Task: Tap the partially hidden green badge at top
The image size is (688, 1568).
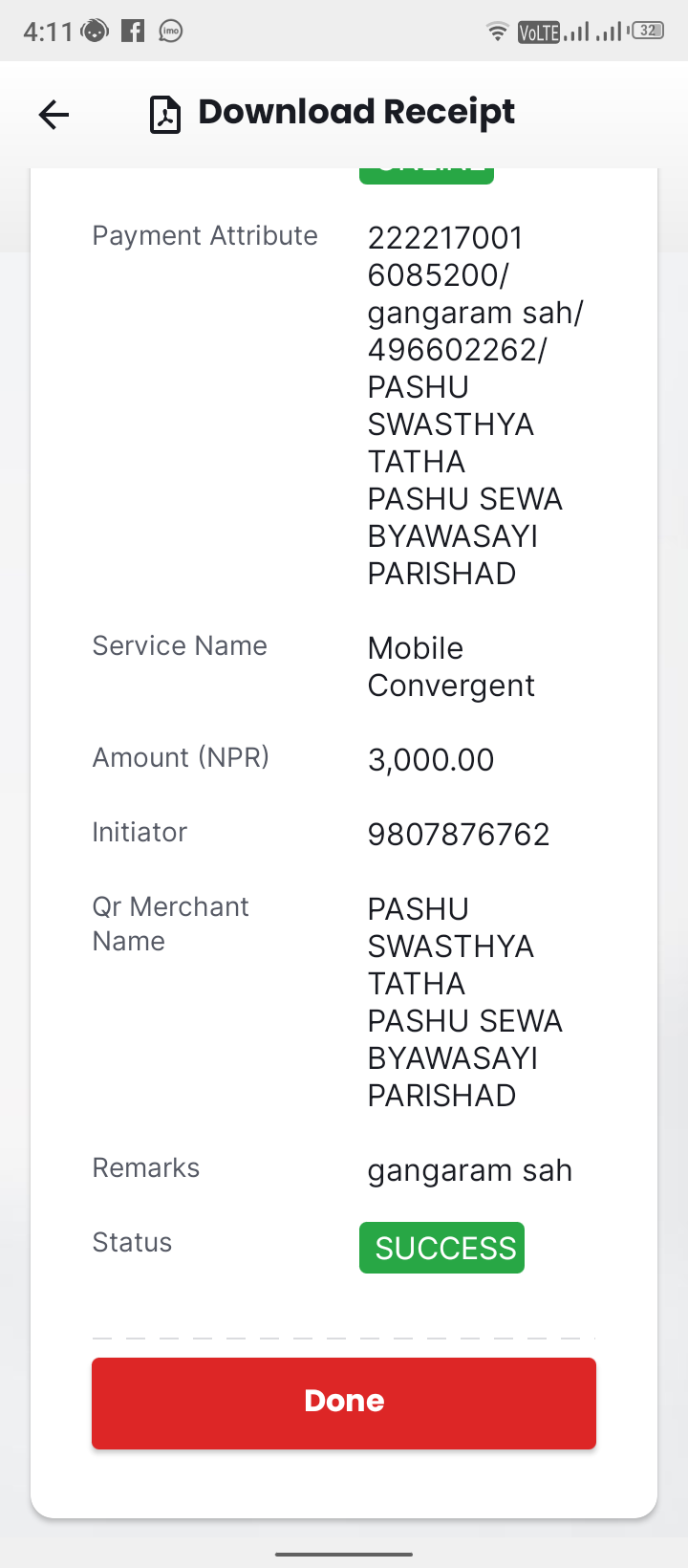Action: tap(426, 175)
